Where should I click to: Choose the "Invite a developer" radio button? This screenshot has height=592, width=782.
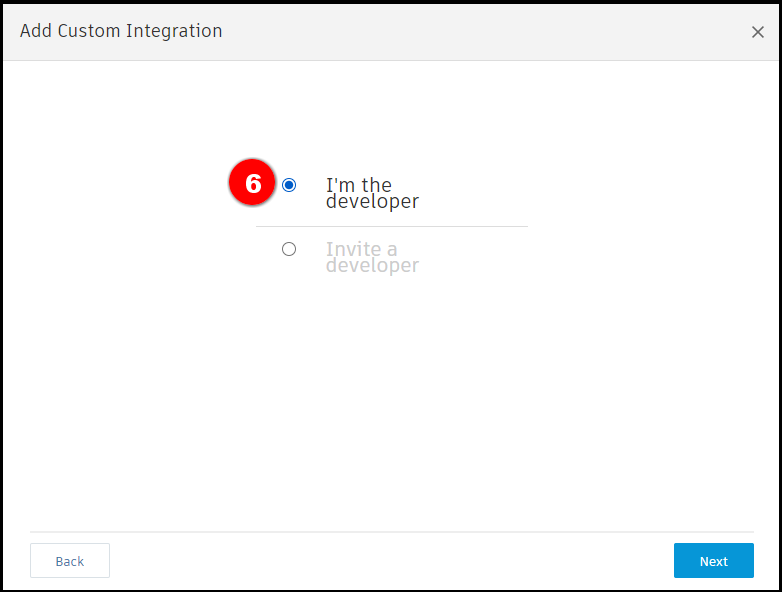click(x=289, y=249)
